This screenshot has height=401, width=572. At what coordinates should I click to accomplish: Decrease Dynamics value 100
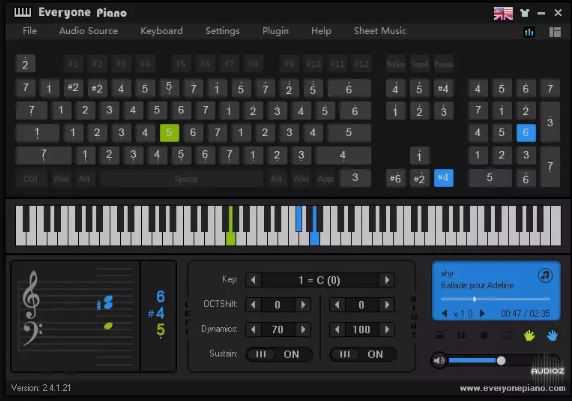click(337, 329)
